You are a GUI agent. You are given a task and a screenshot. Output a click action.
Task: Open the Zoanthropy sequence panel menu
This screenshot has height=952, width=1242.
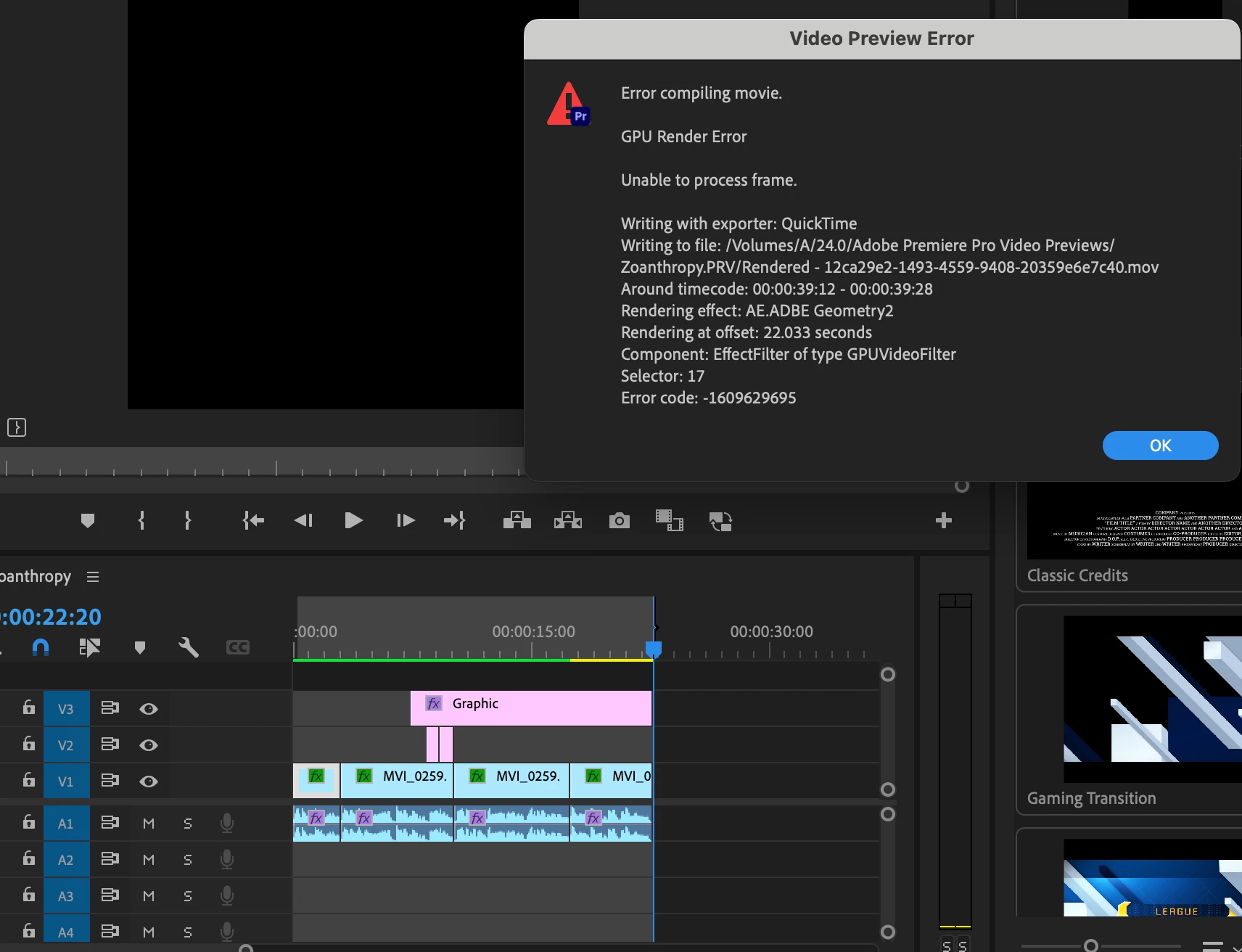pyautogui.click(x=93, y=577)
